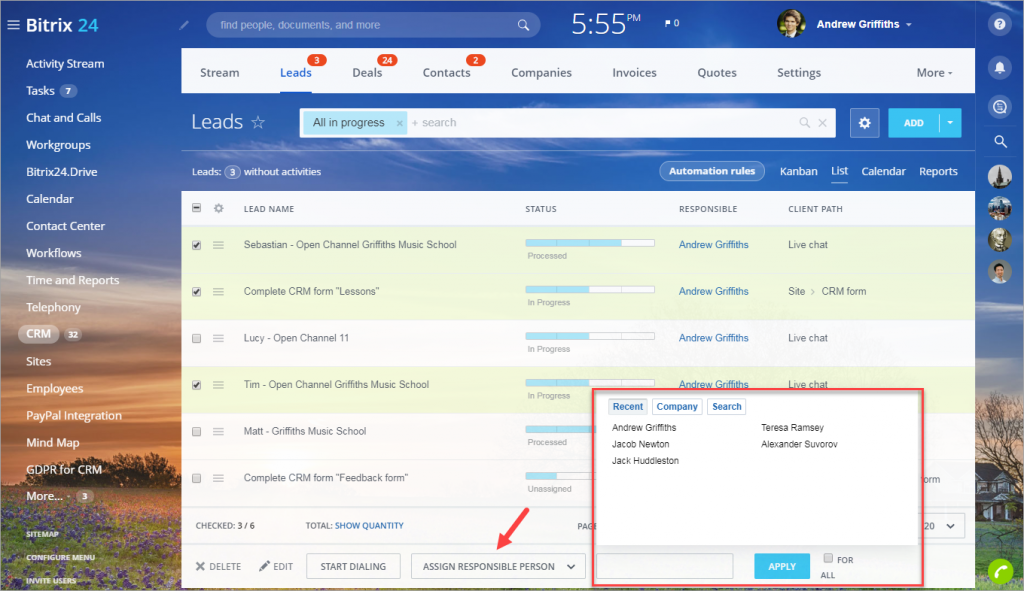
Task: Open the hamburger main menu
Action: click(13, 25)
